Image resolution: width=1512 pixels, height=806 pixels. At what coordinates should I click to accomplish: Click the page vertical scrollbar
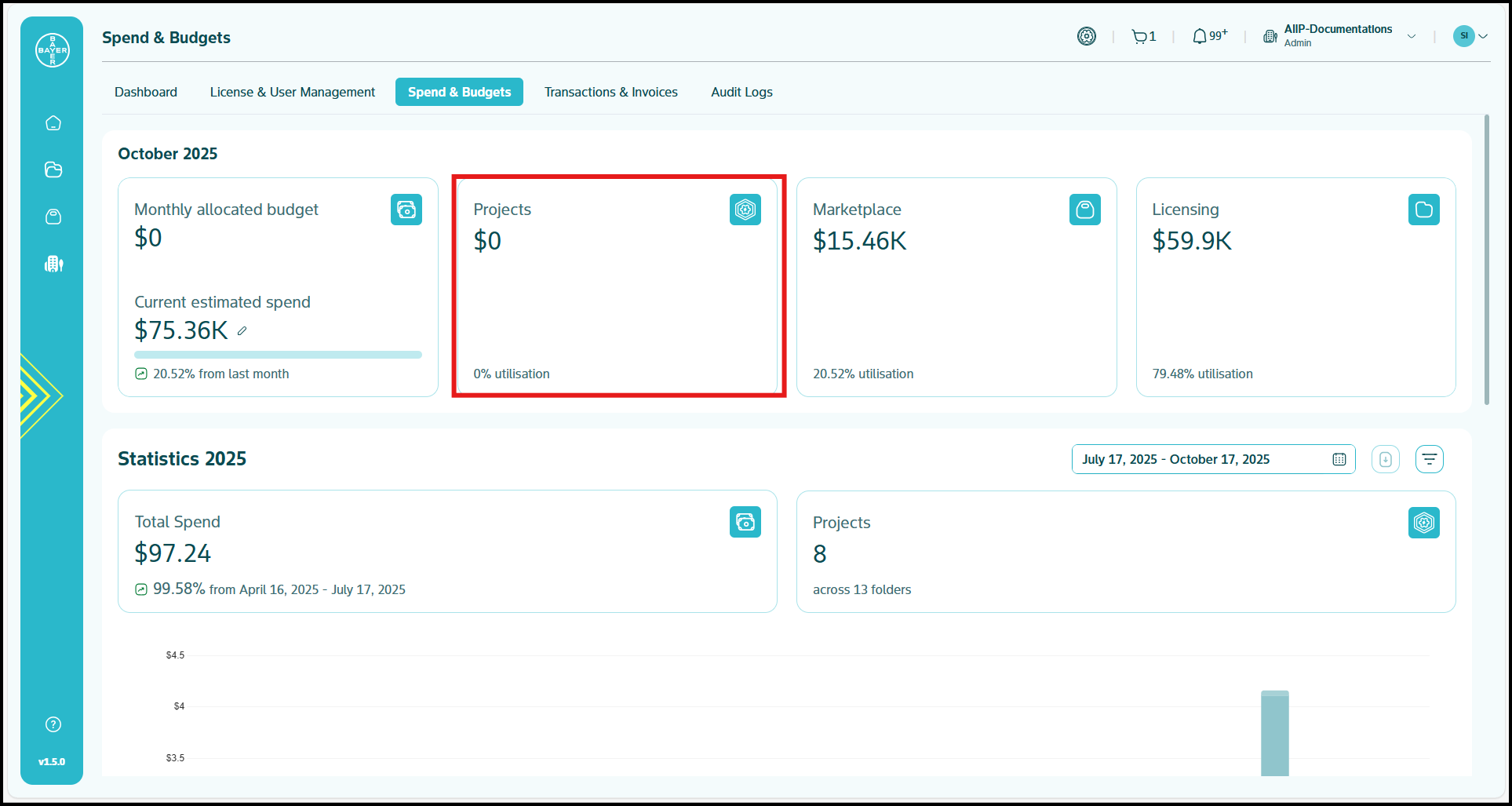pyautogui.click(x=1486, y=259)
